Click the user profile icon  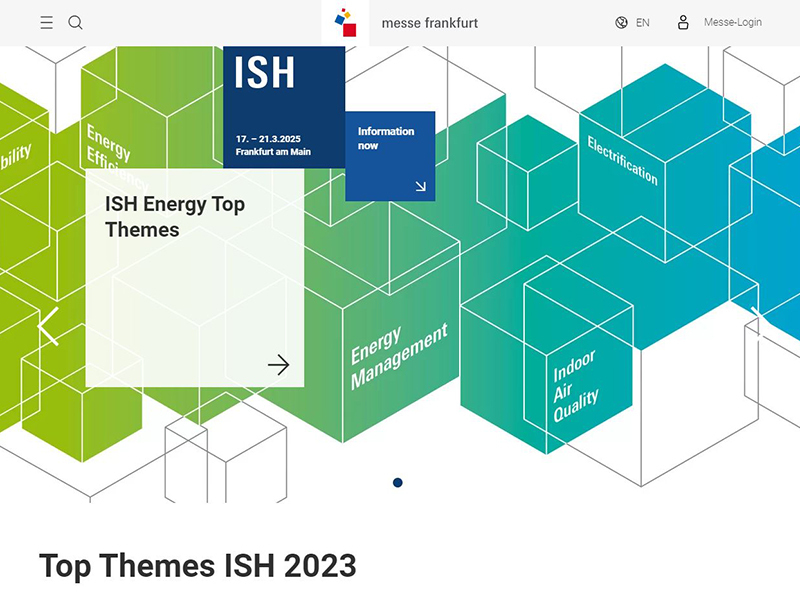tap(683, 22)
